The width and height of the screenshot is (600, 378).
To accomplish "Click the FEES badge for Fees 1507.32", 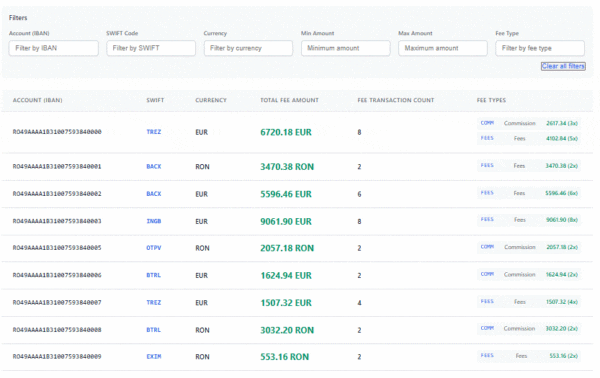I will (487, 301).
